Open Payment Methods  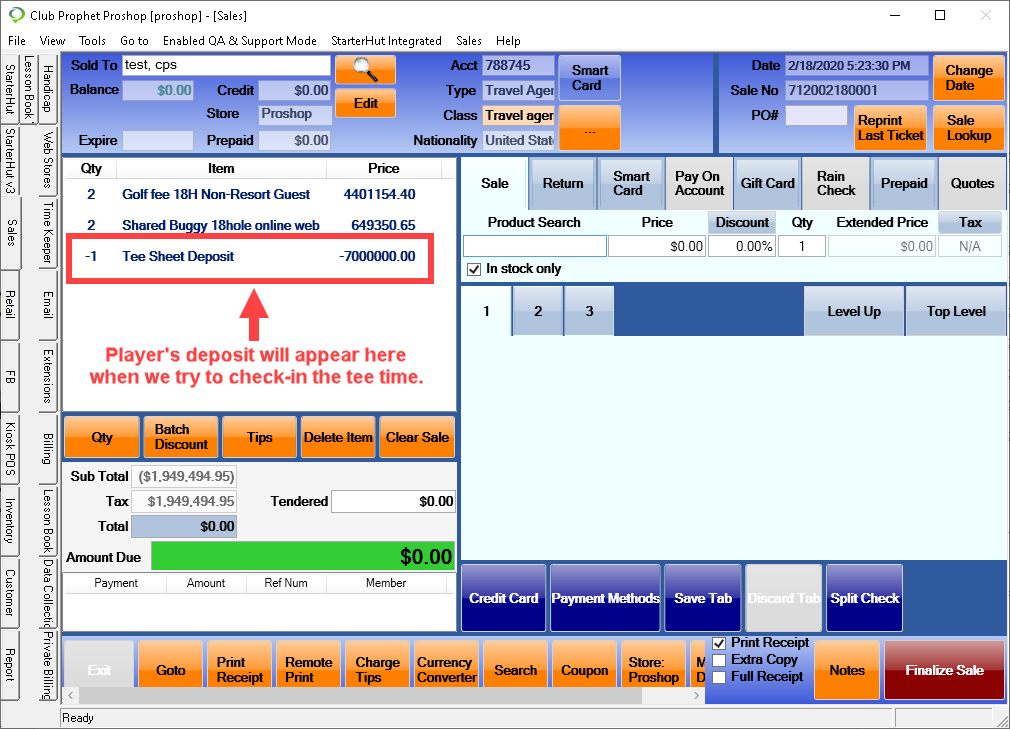pos(605,598)
